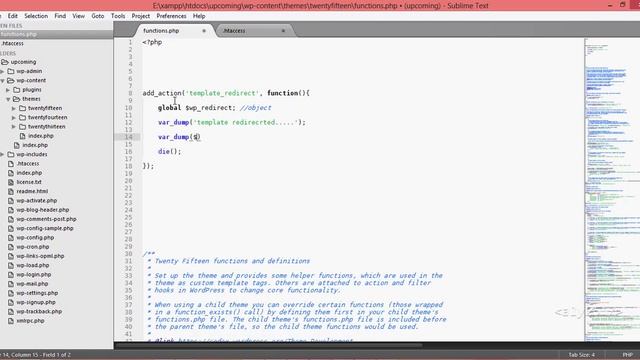Open the Find menu
The height and width of the screenshot is (360, 640).
pyautogui.click(x=60, y=16)
